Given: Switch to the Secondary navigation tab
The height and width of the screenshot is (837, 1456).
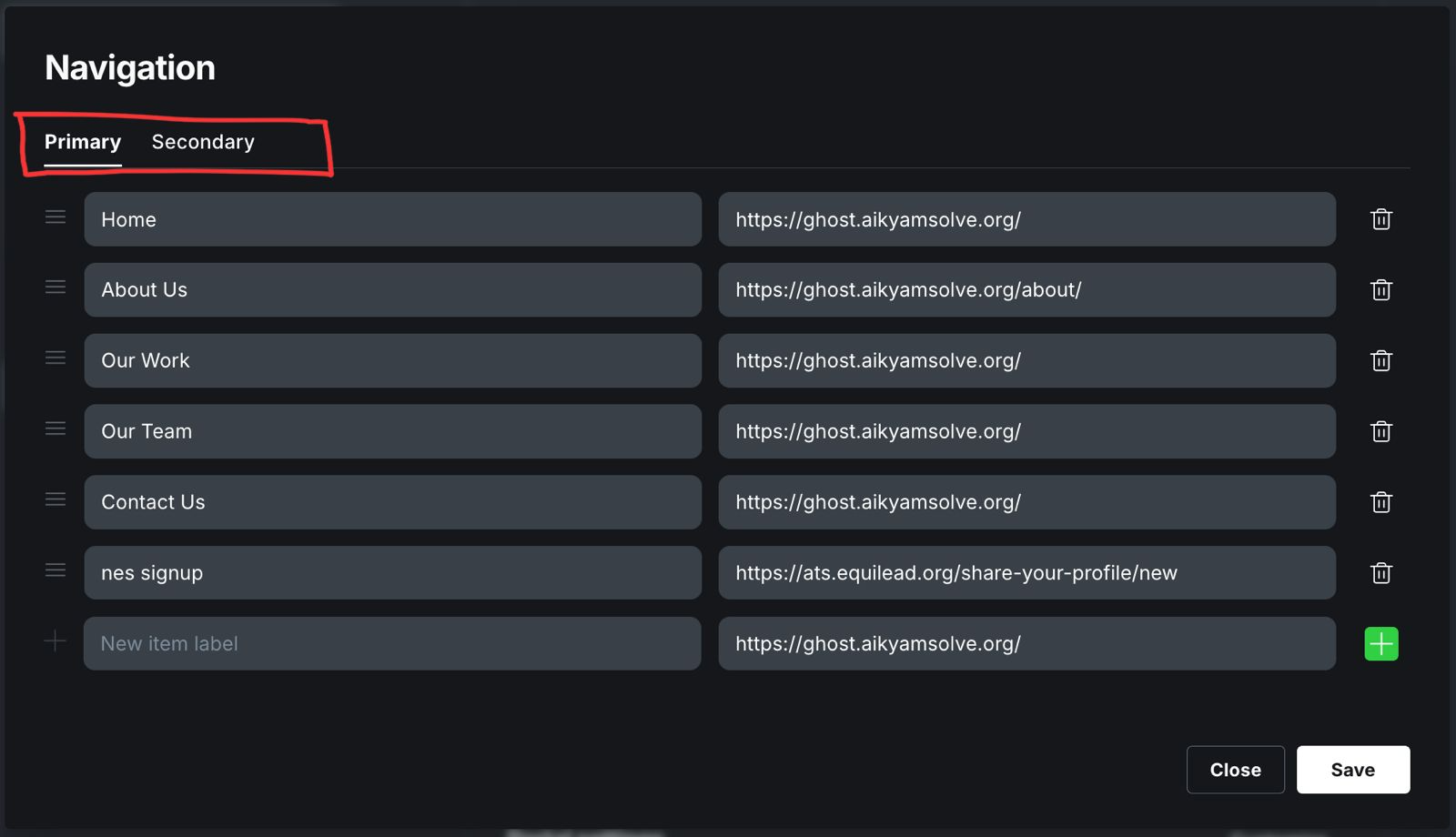Looking at the screenshot, I should tap(203, 142).
